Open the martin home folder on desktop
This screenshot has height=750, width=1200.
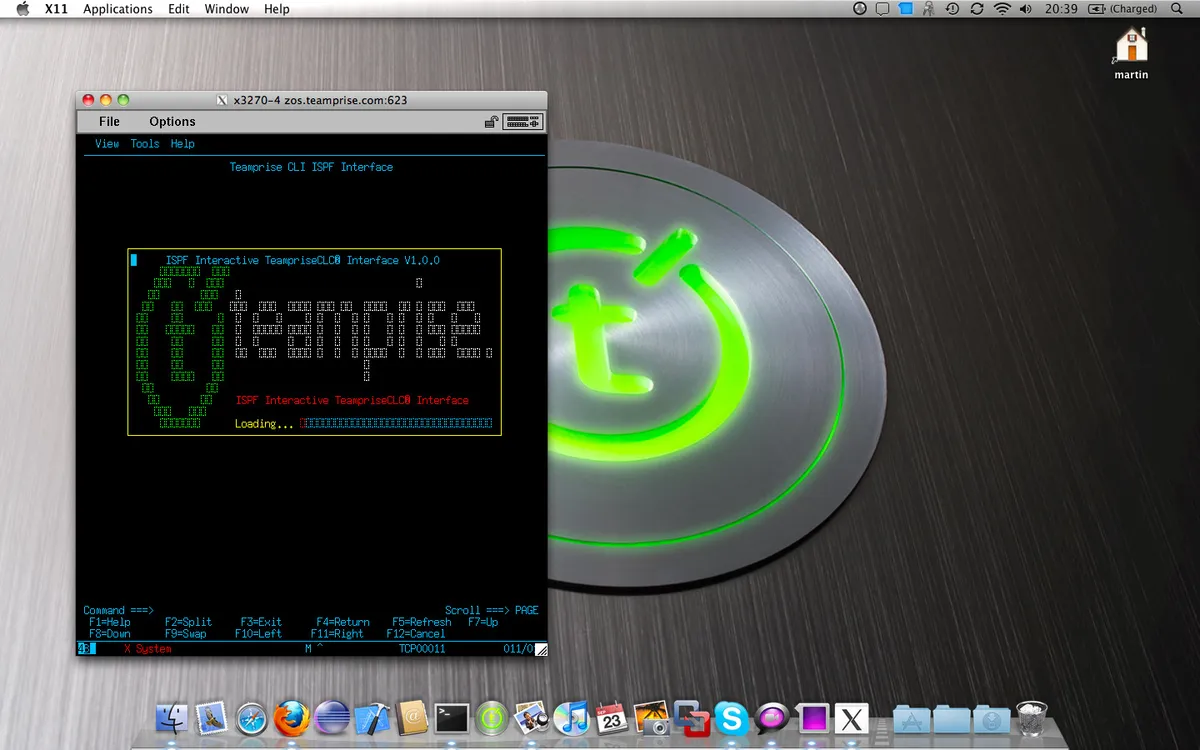click(1131, 53)
